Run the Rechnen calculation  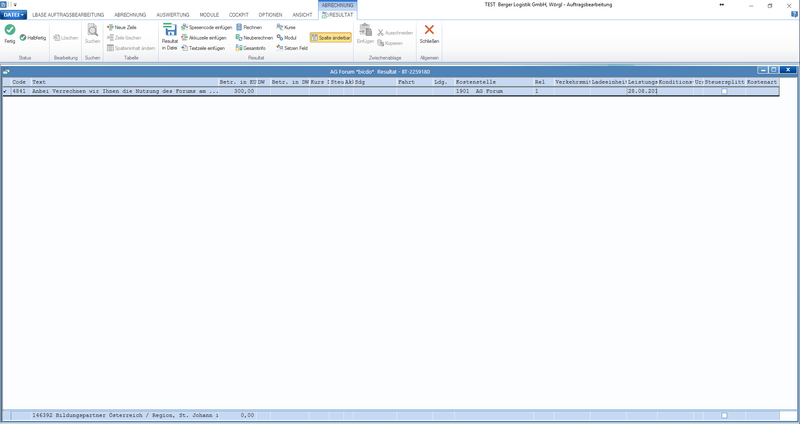pyautogui.click(x=249, y=28)
